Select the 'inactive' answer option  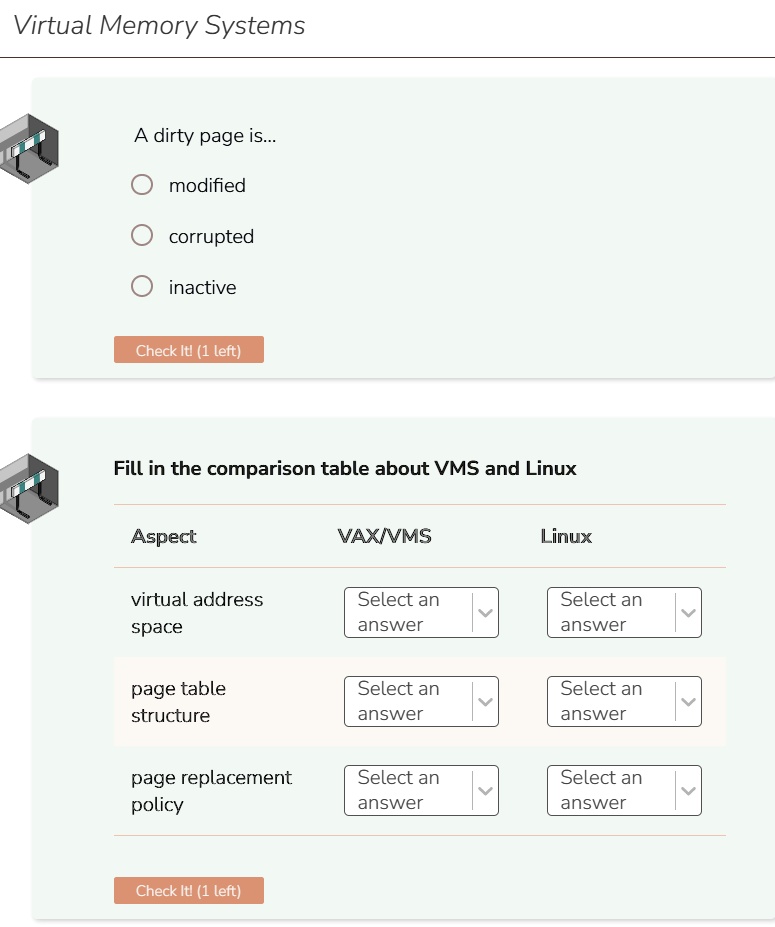click(x=141, y=286)
